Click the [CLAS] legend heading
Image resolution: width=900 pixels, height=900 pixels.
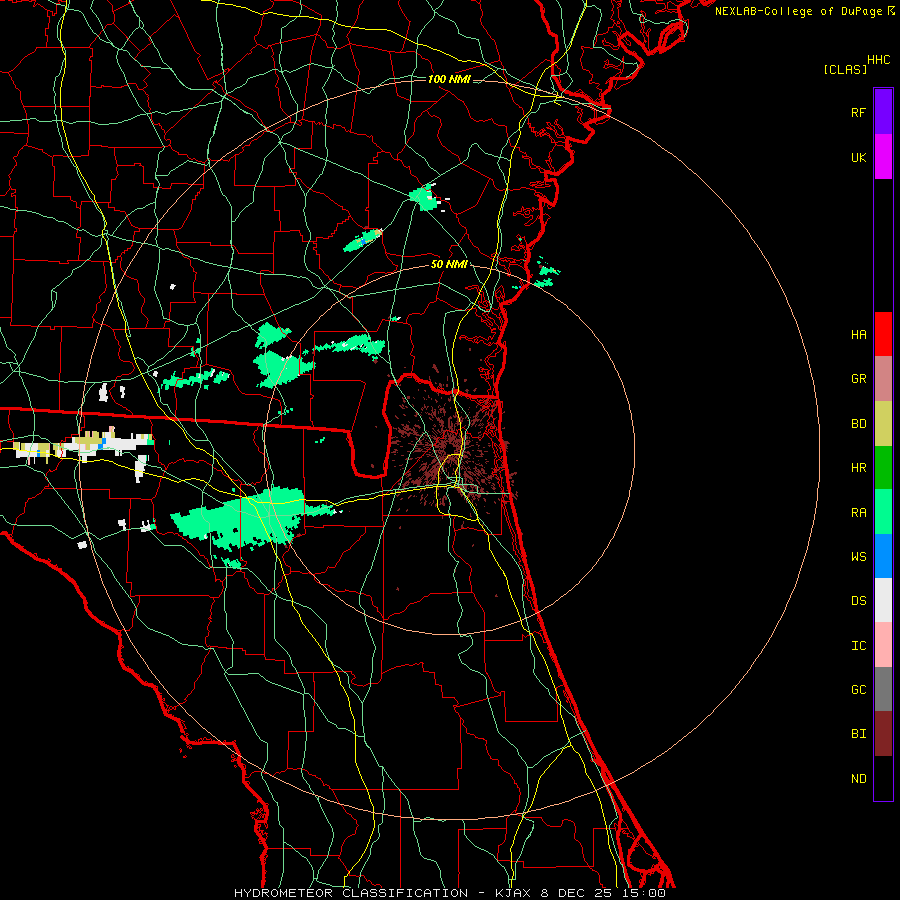pos(845,69)
